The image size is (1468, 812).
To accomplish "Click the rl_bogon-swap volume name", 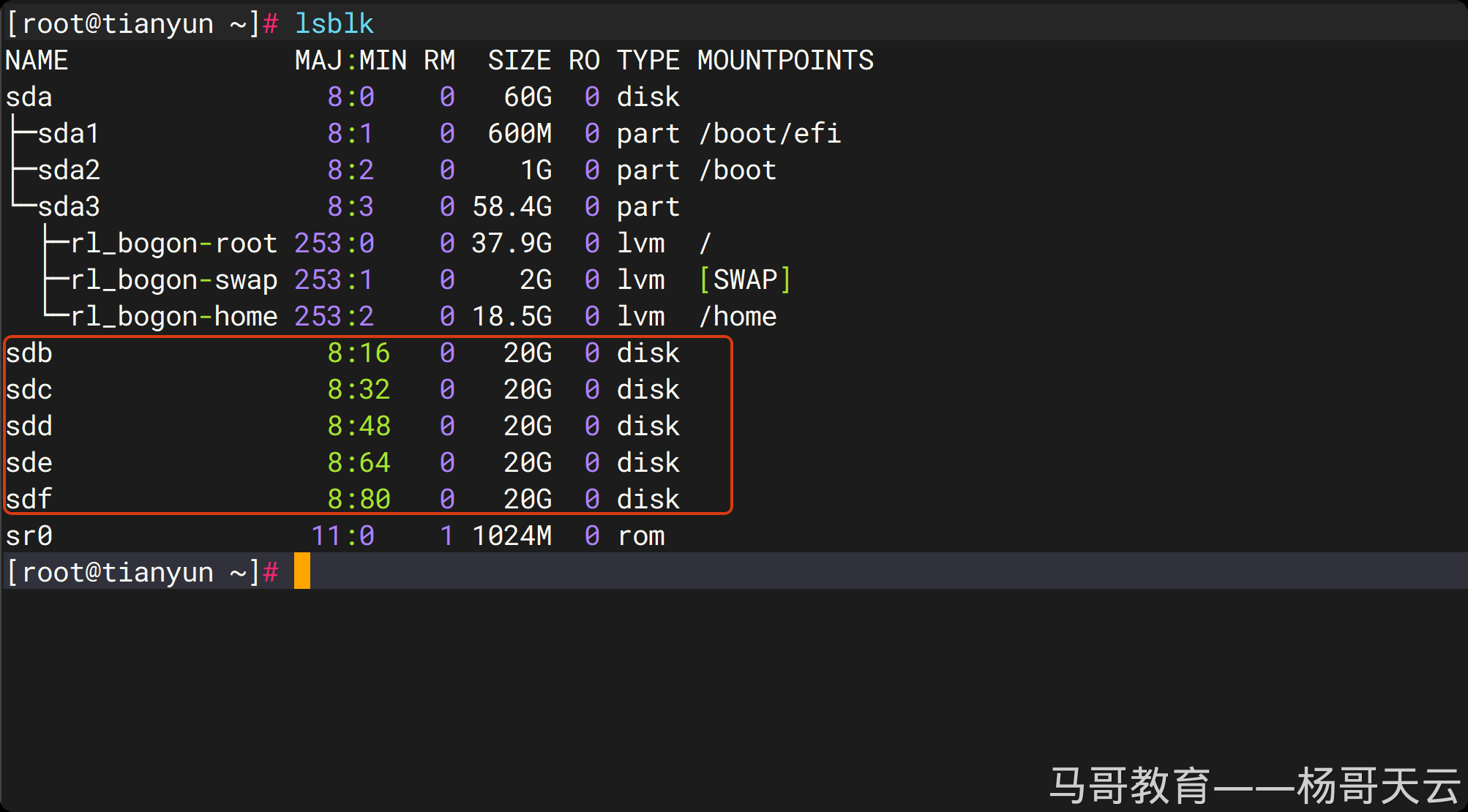I will [174, 280].
